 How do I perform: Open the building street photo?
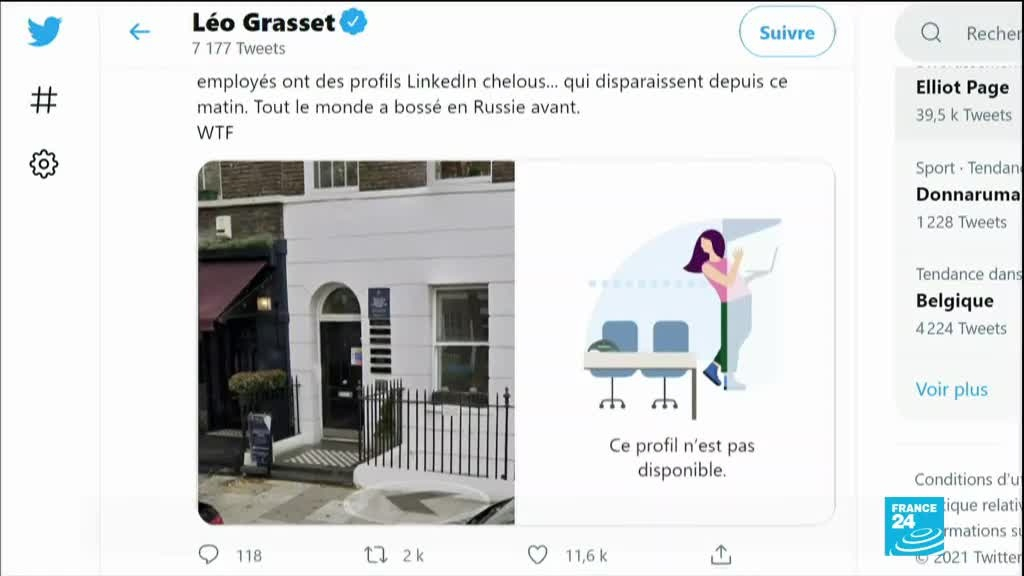point(356,343)
